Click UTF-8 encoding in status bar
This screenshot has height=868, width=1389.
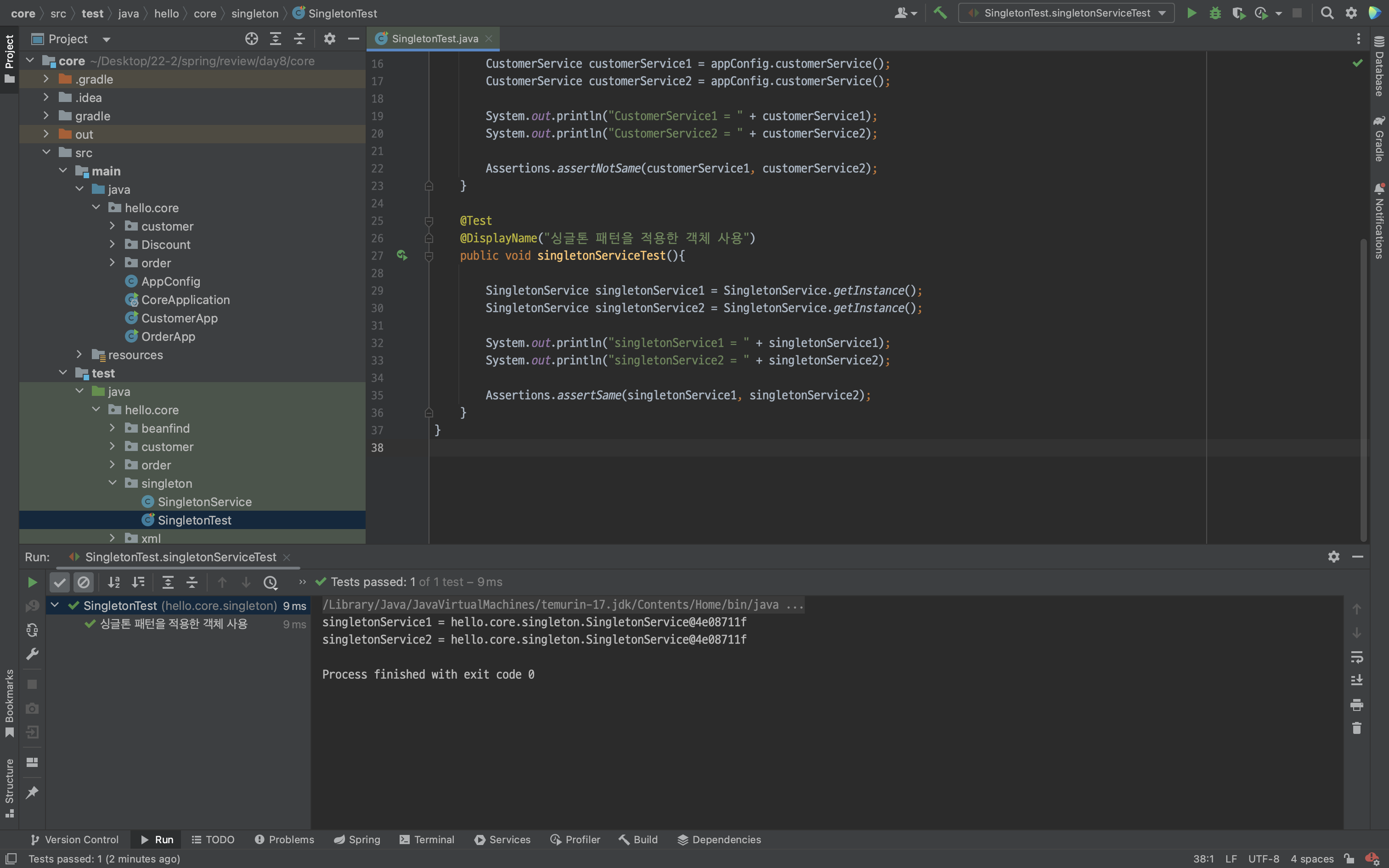pyautogui.click(x=1263, y=859)
